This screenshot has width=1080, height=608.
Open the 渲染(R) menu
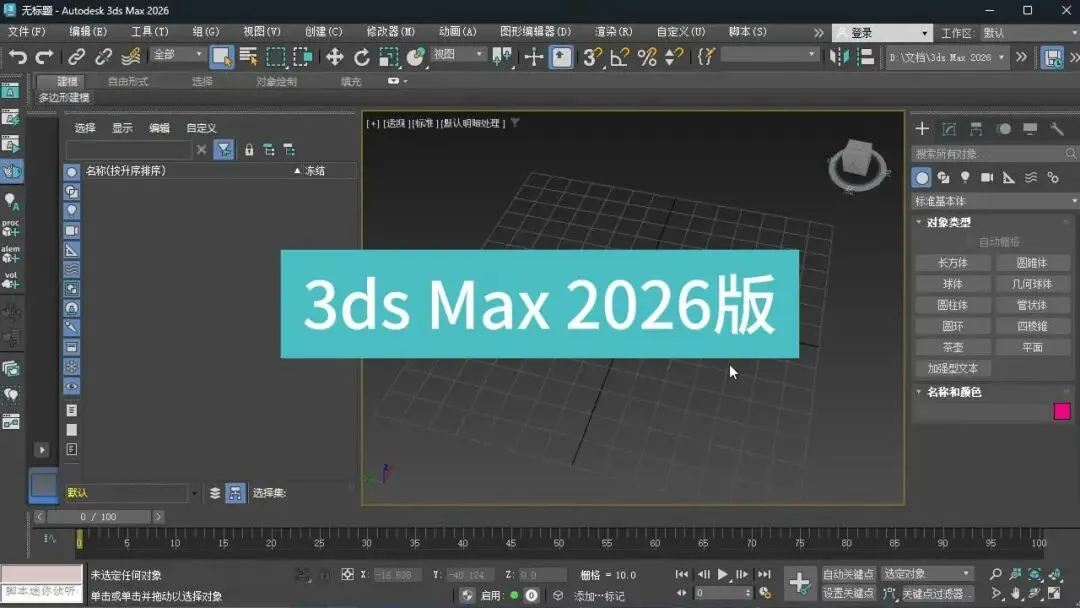tap(614, 32)
